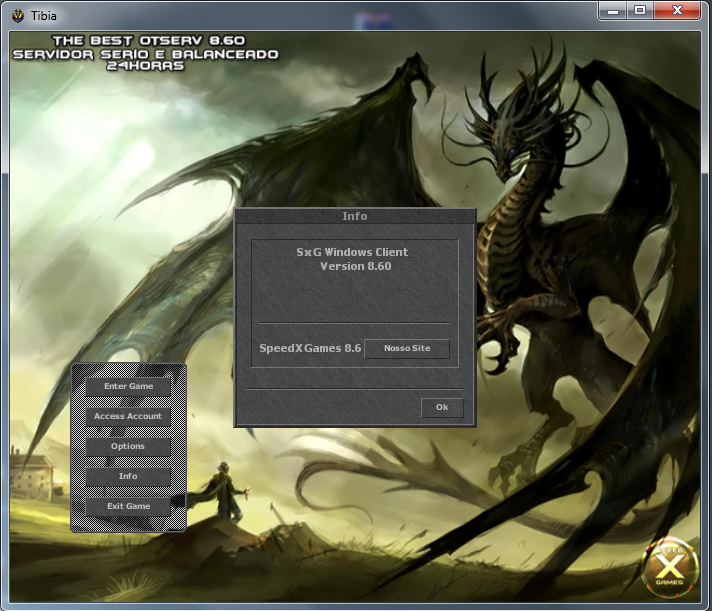Click the Exit Game button
Screen dimensions: 712x611
click(x=128, y=506)
